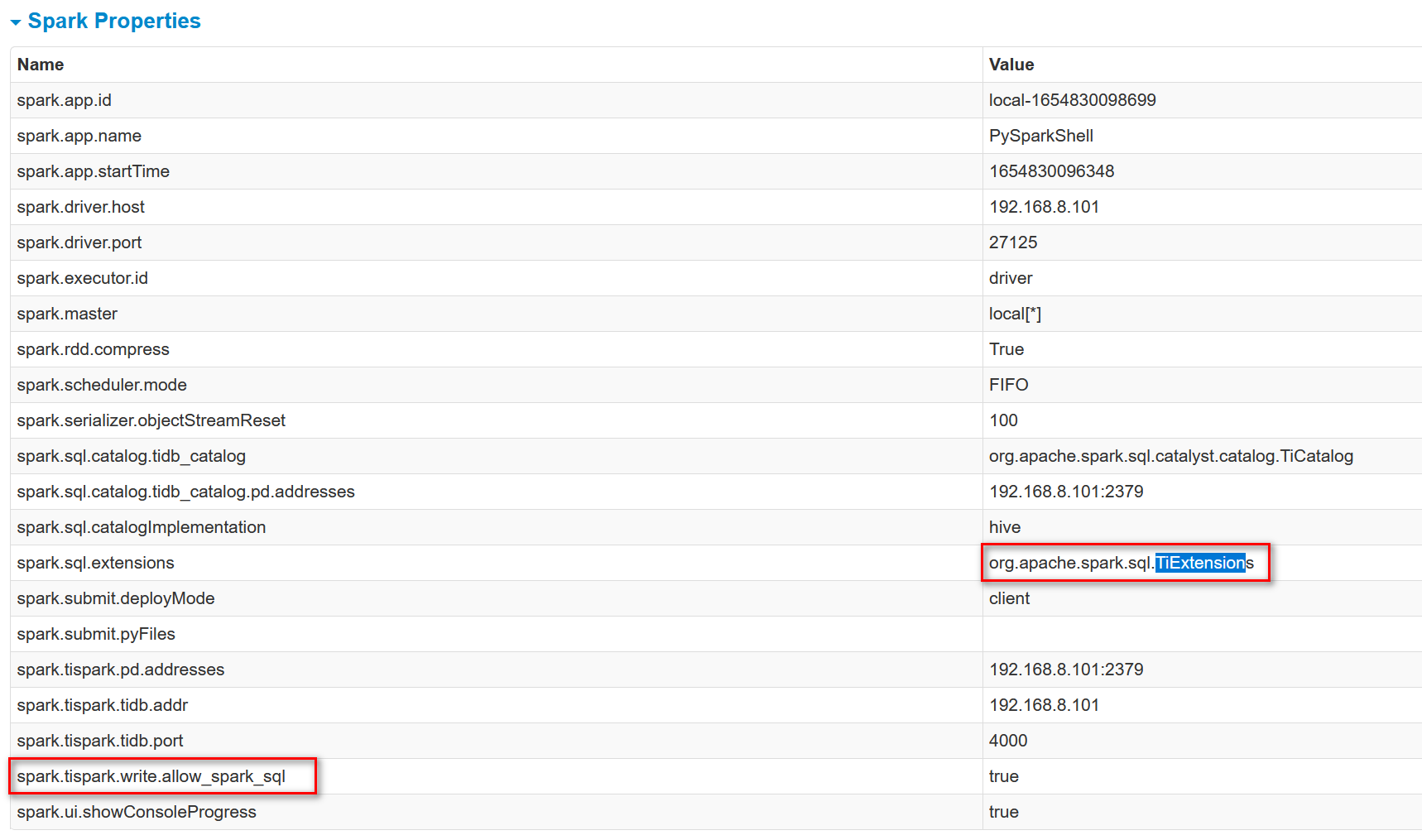Select the True value of spark.rdd.compress

click(1006, 349)
